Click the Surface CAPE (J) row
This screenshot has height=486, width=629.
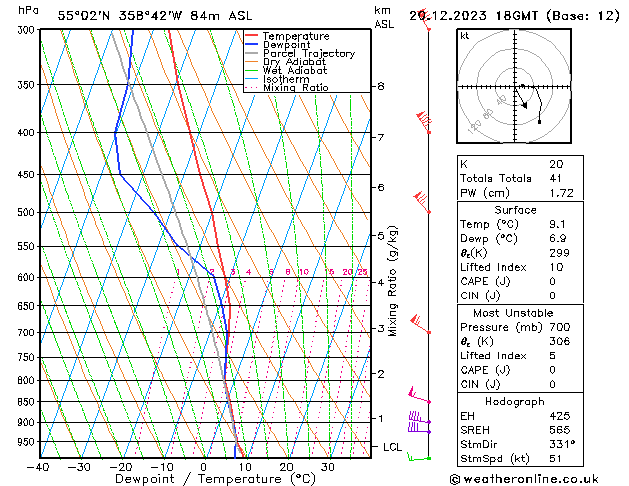pyautogui.click(x=520, y=281)
